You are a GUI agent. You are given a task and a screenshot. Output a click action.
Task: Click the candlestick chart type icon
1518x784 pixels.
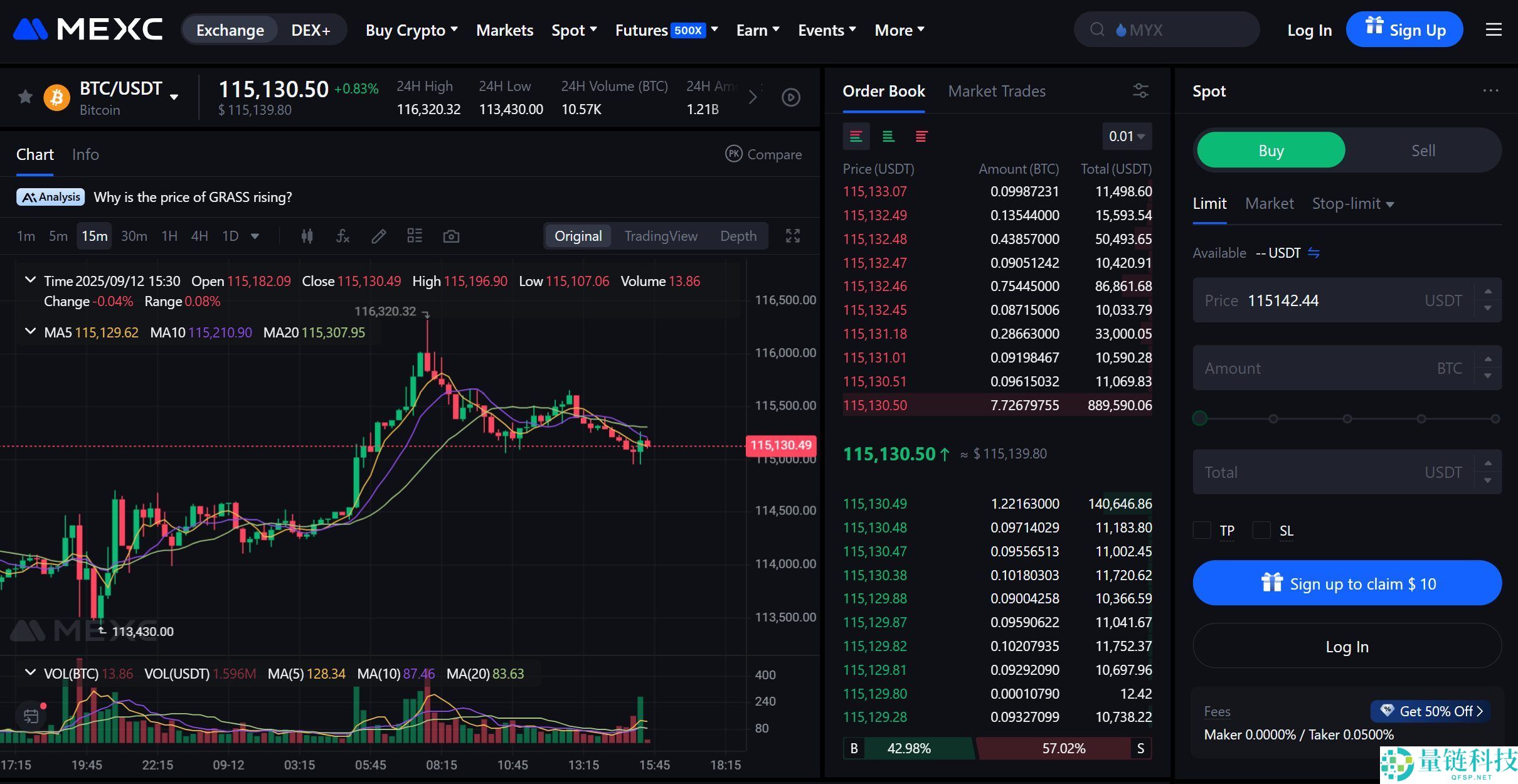[x=307, y=236]
